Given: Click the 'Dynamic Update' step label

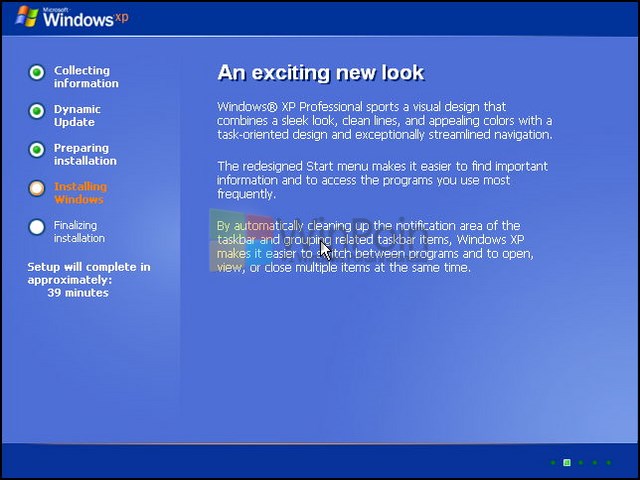Looking at the screenshot, I should [77, 116].
